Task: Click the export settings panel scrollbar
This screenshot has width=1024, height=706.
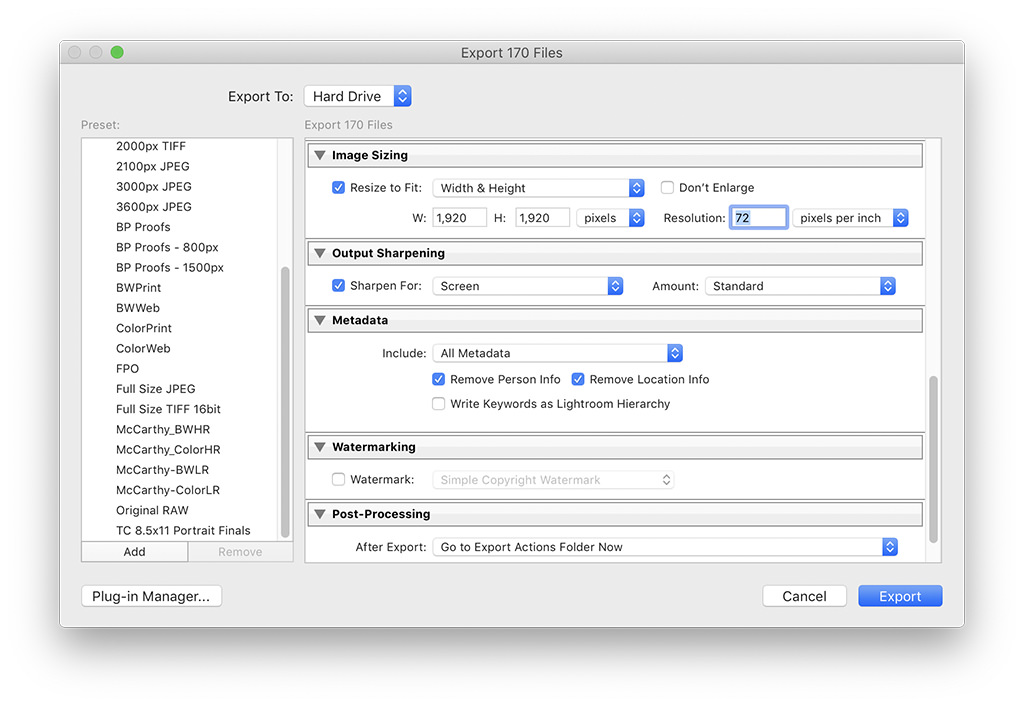Action: point(933,459)
